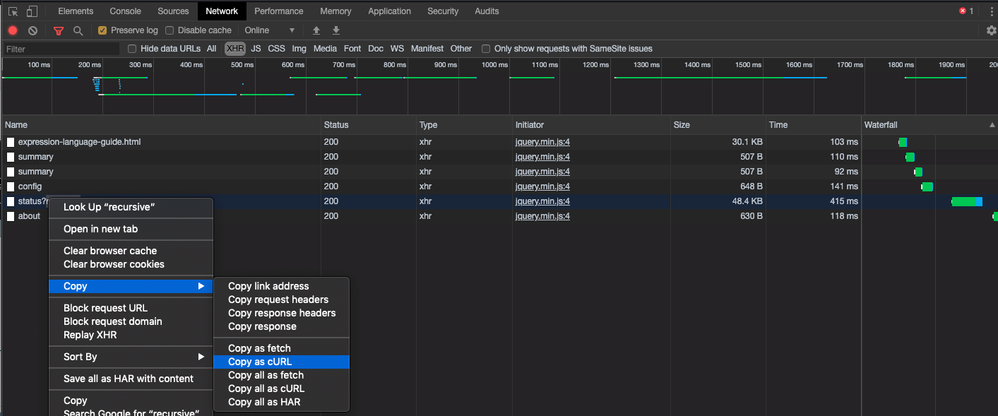Viewport: 998px width, 416px height.
Task: Choose Copy all as fetch
Action: 281,375
